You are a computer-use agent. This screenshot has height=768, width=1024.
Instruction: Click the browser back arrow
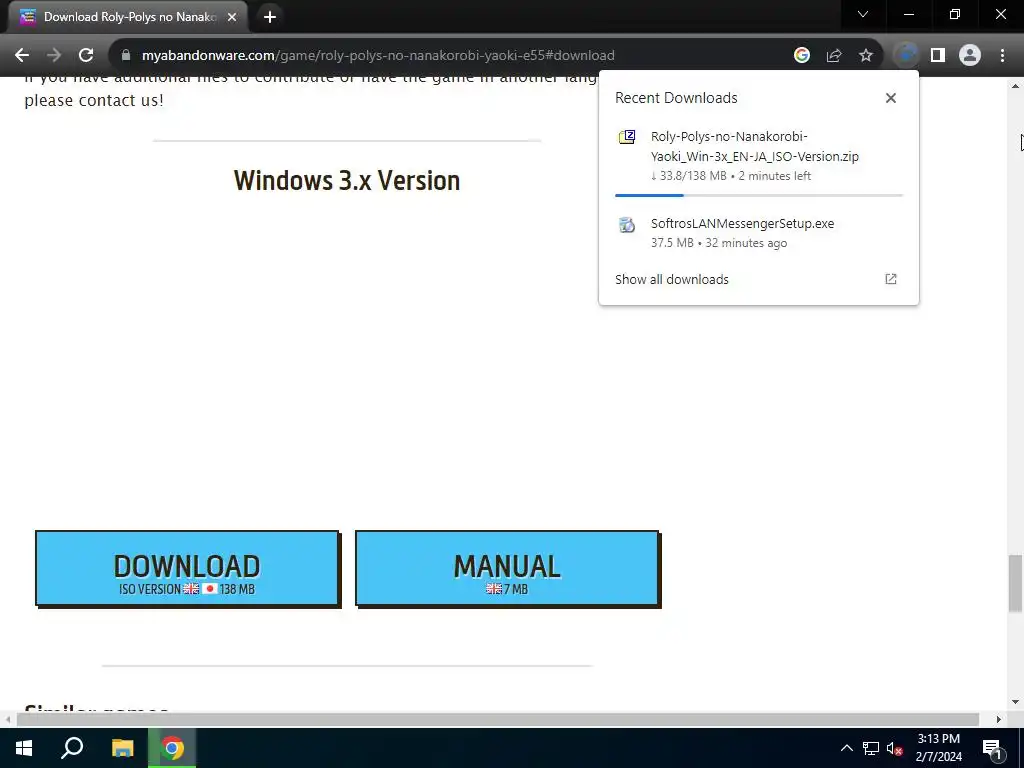(22, 56)
